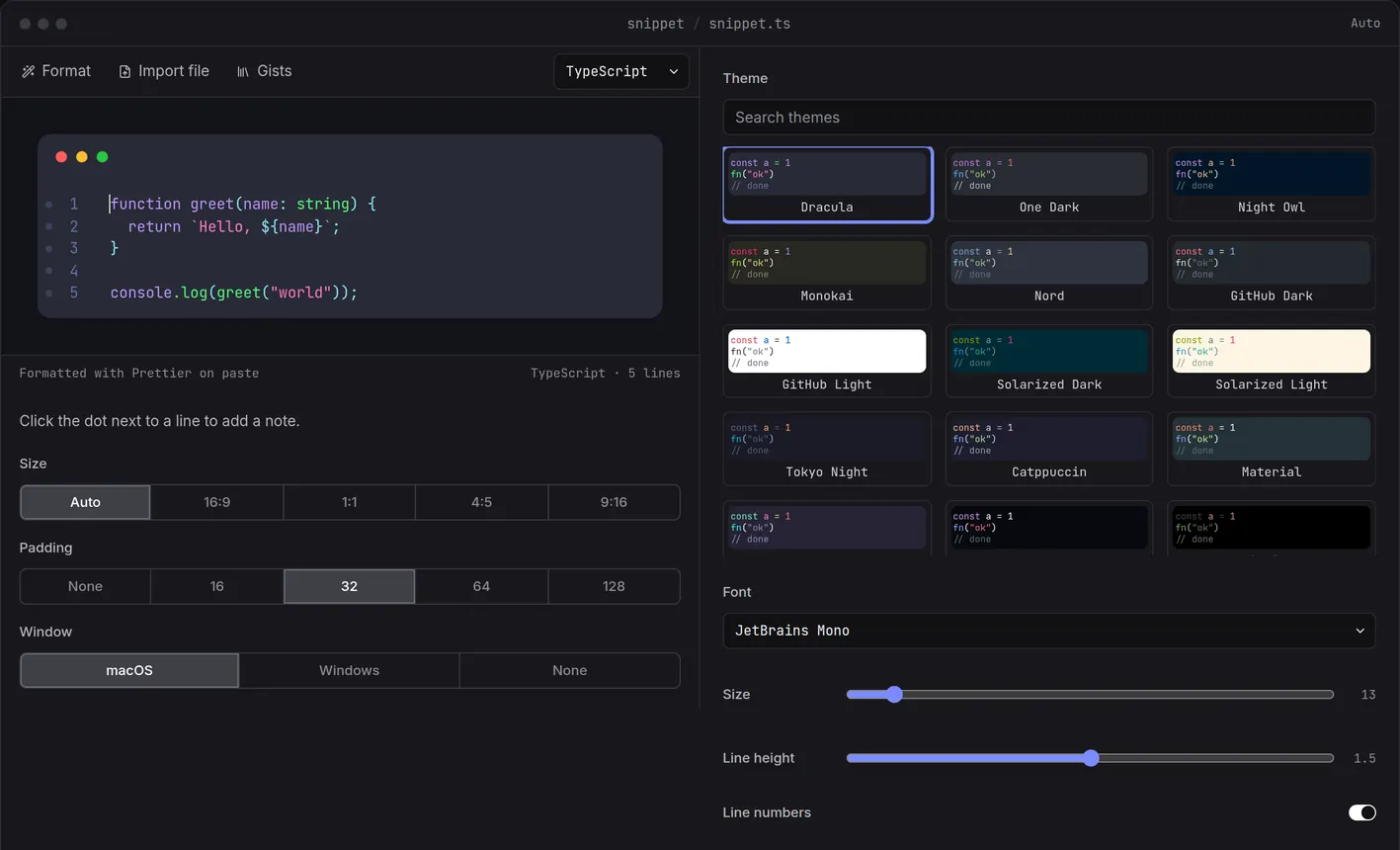
Task: Set padding to 32
Action: pyautogui.click(x=350, y=586)
